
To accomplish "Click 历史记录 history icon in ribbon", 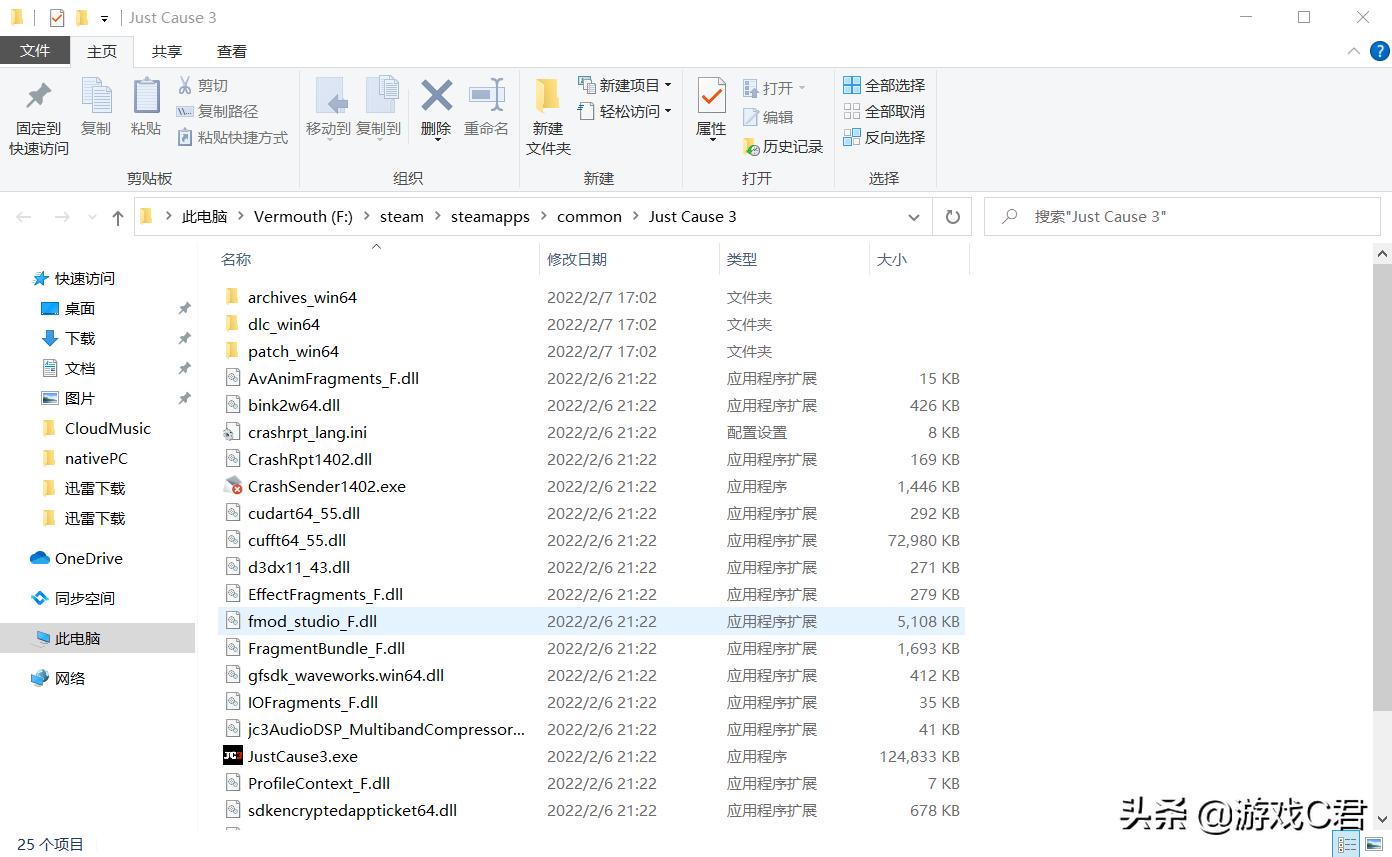I will point(752,147).
